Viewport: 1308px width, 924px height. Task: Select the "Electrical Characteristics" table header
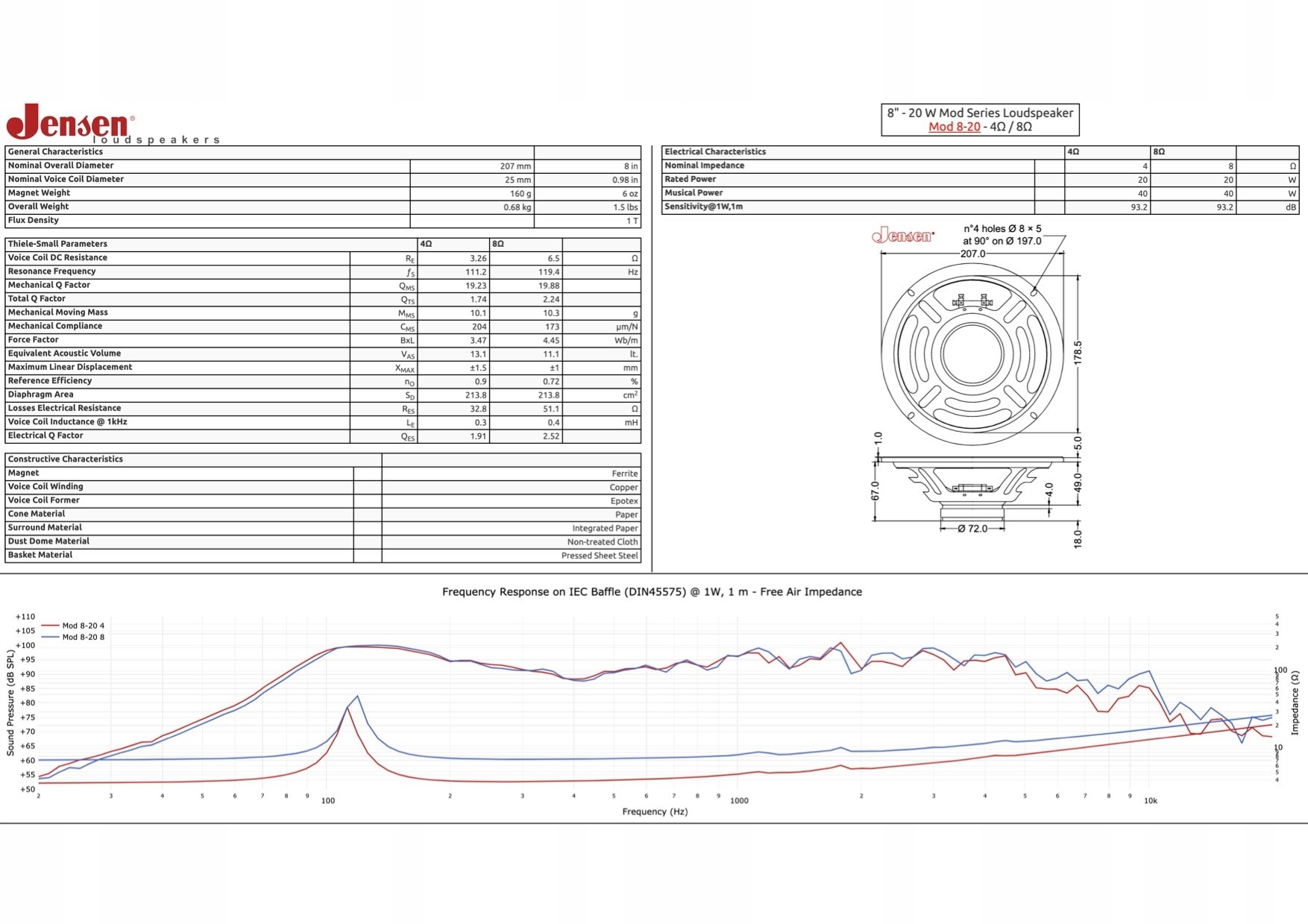(x=715, y=151)
